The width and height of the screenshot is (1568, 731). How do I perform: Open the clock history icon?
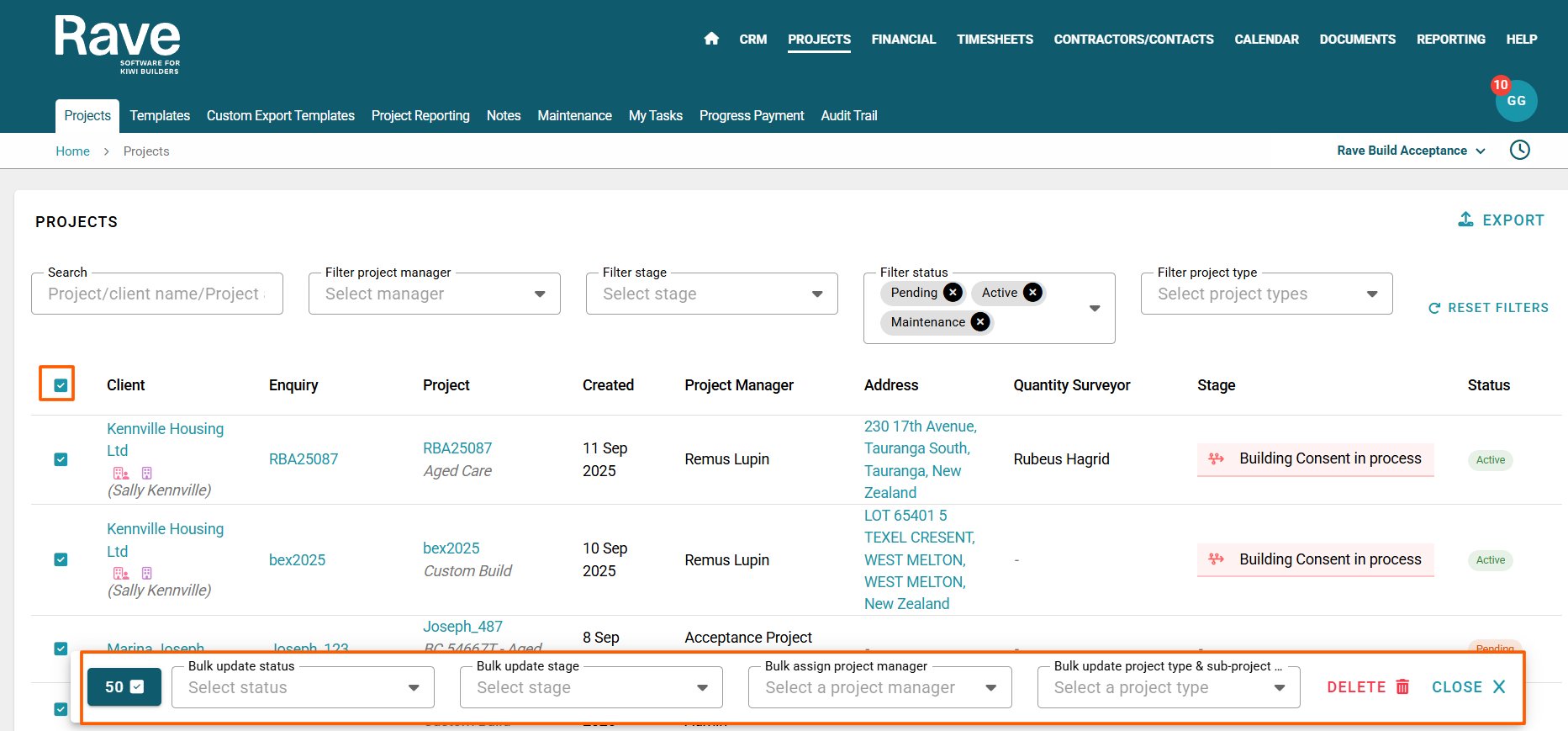click(1519, 151)
